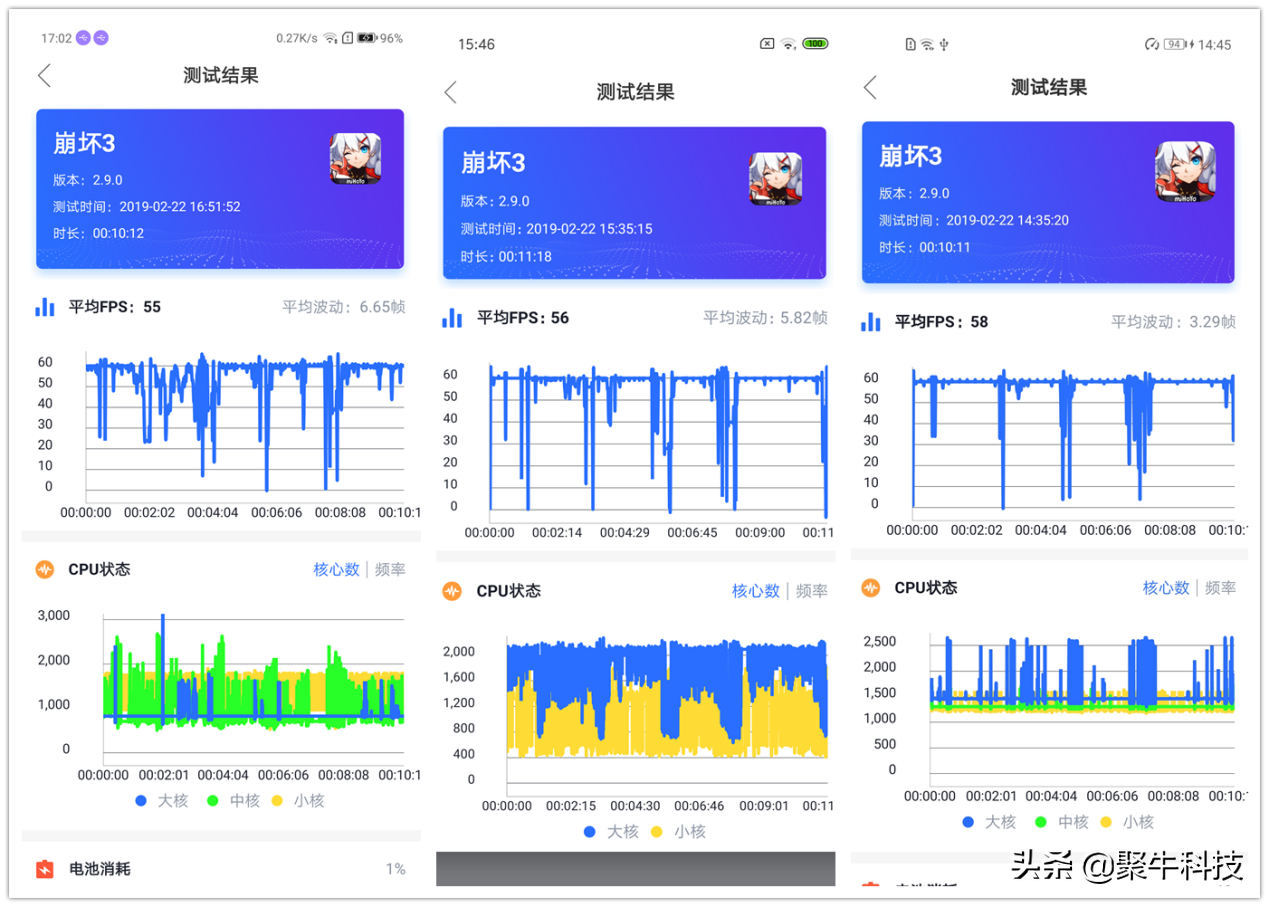Click 平均FPS: 55 label
The width and height of the screenshot is (1269, 907).
tap(114, 307)
